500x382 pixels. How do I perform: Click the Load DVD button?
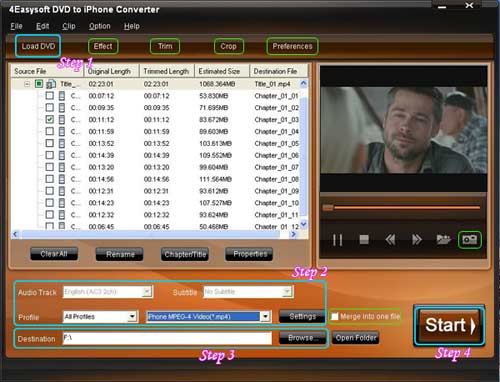38,46
